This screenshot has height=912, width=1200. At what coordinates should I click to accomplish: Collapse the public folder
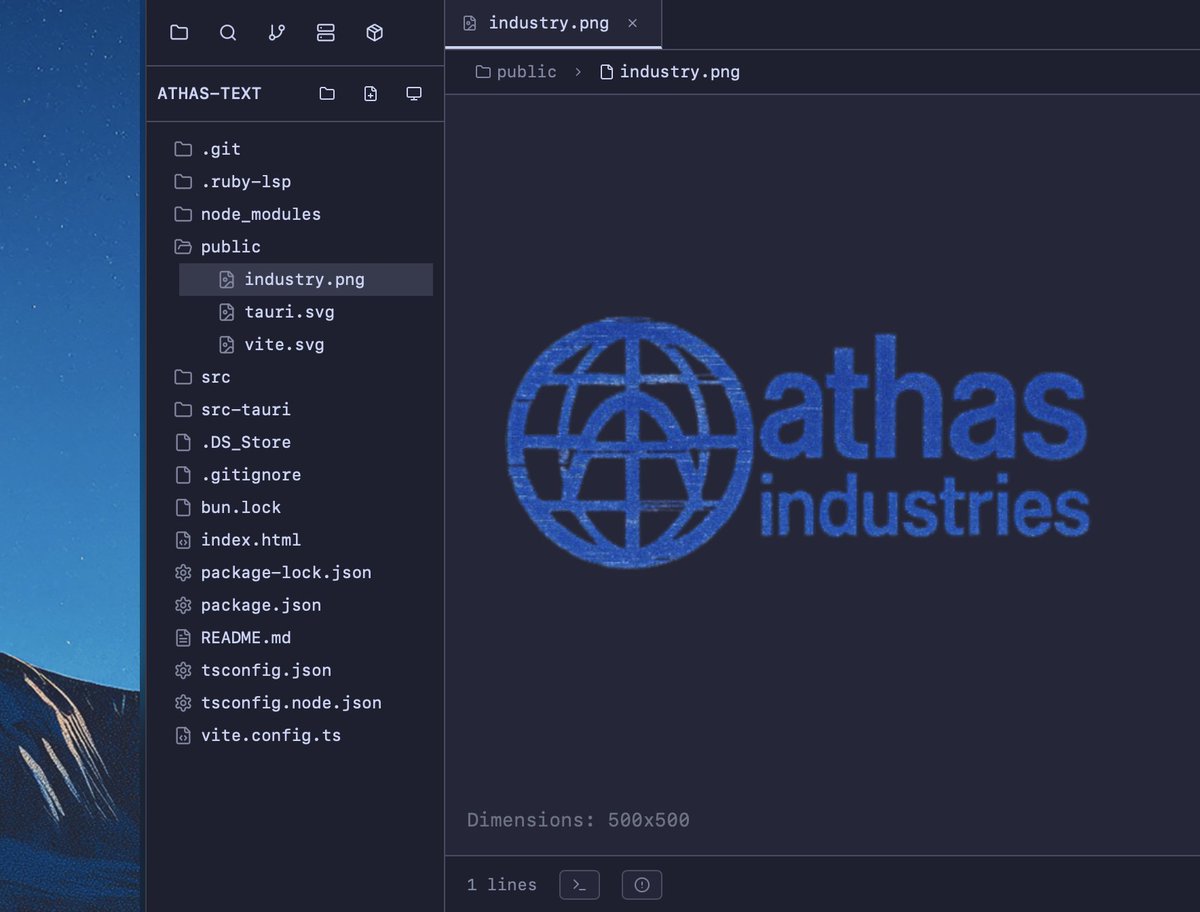pyautogui.click(x=231, y=246)
